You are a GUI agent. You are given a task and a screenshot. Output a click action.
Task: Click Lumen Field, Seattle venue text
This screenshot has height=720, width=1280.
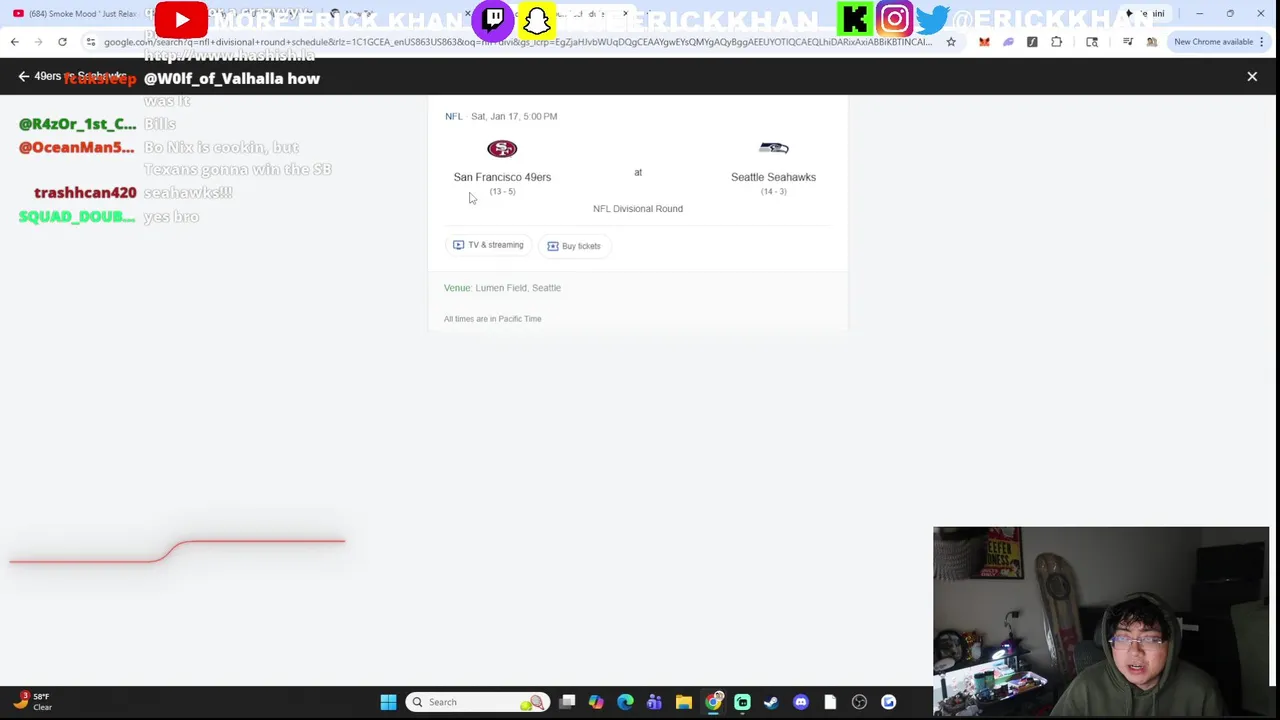[518, 288]
